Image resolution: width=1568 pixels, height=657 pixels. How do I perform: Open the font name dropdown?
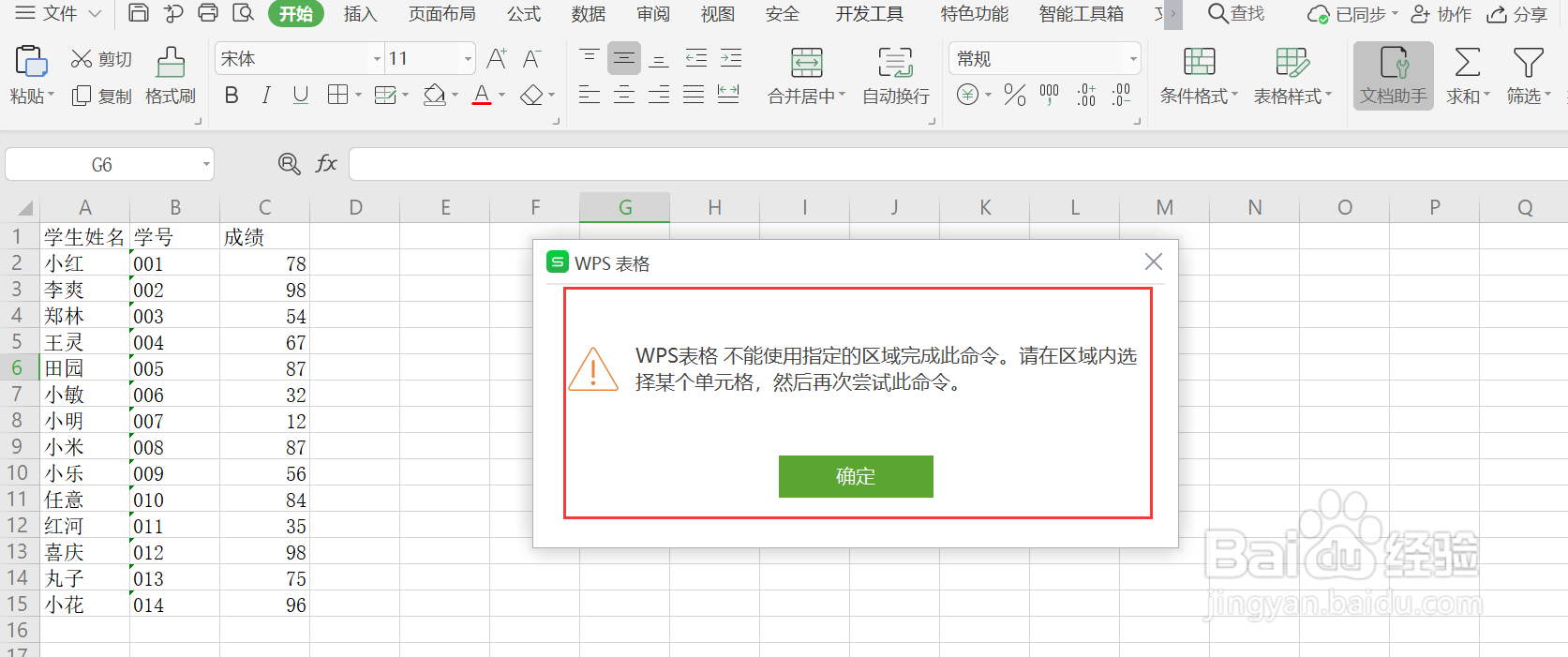point(377,59)
